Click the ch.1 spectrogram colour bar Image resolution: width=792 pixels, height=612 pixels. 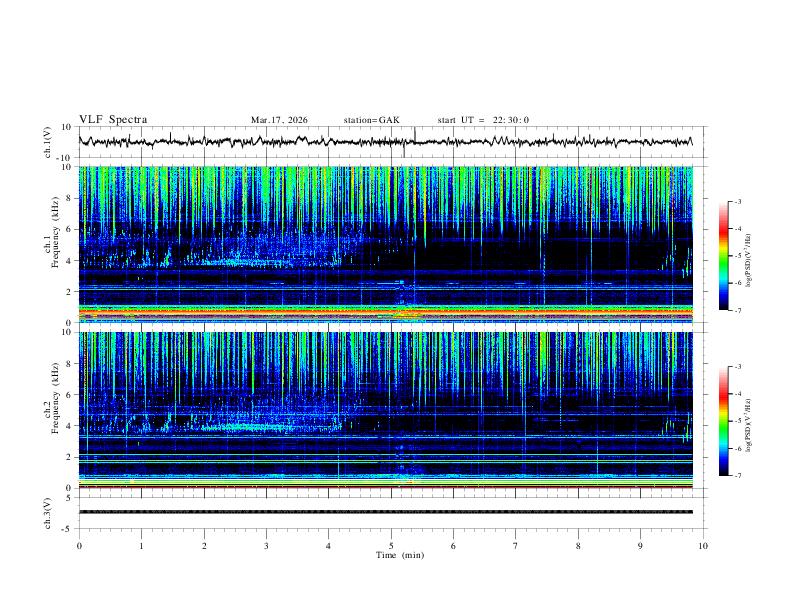(x=723, y=256)
